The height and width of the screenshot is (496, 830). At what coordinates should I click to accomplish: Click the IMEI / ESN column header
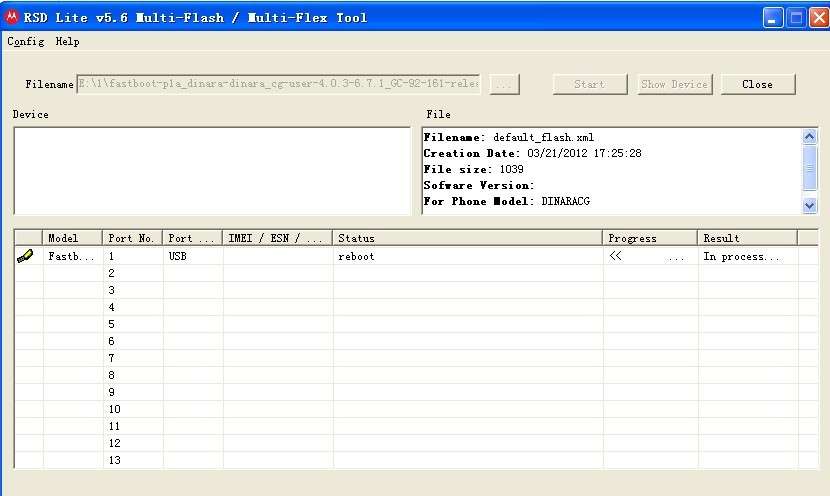(x=277, y=238)
